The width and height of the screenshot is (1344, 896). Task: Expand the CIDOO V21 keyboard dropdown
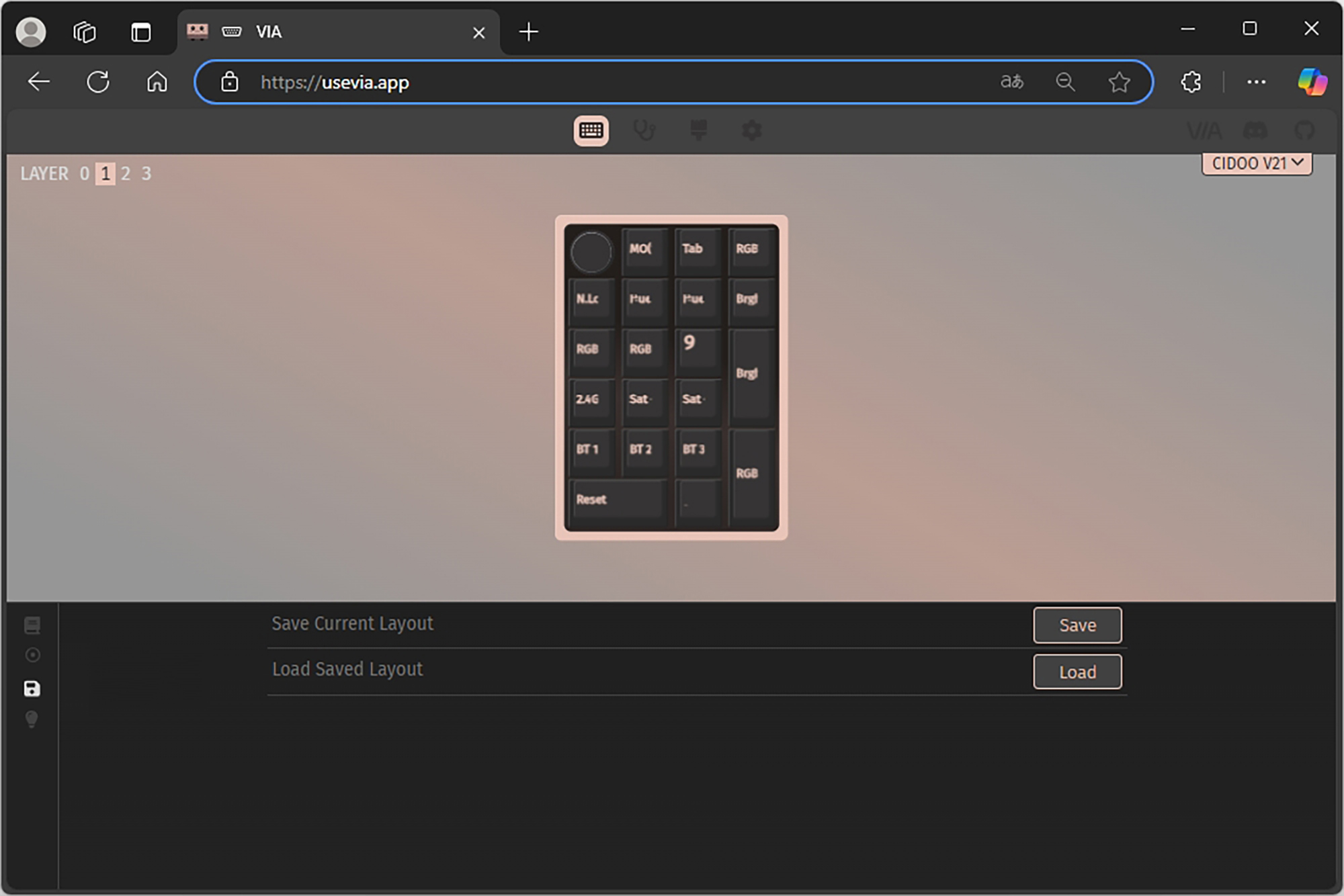click(x=1257, y=163)
